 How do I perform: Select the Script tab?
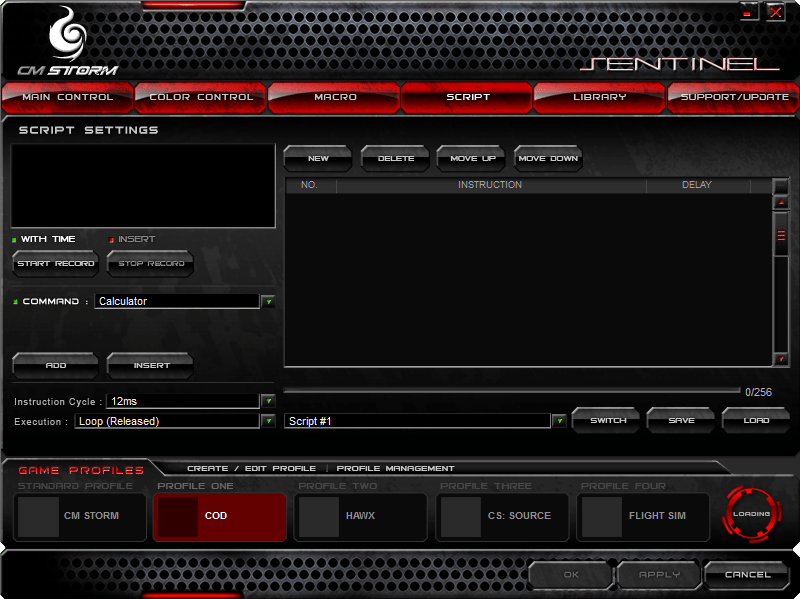coord(467,97)
